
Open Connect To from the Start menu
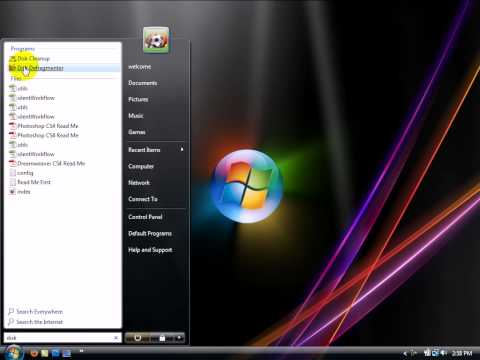[143, 199]
